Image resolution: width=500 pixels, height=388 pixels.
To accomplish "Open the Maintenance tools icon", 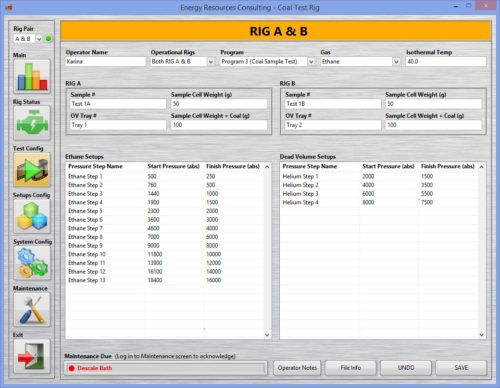I will [x=32, y=310].
